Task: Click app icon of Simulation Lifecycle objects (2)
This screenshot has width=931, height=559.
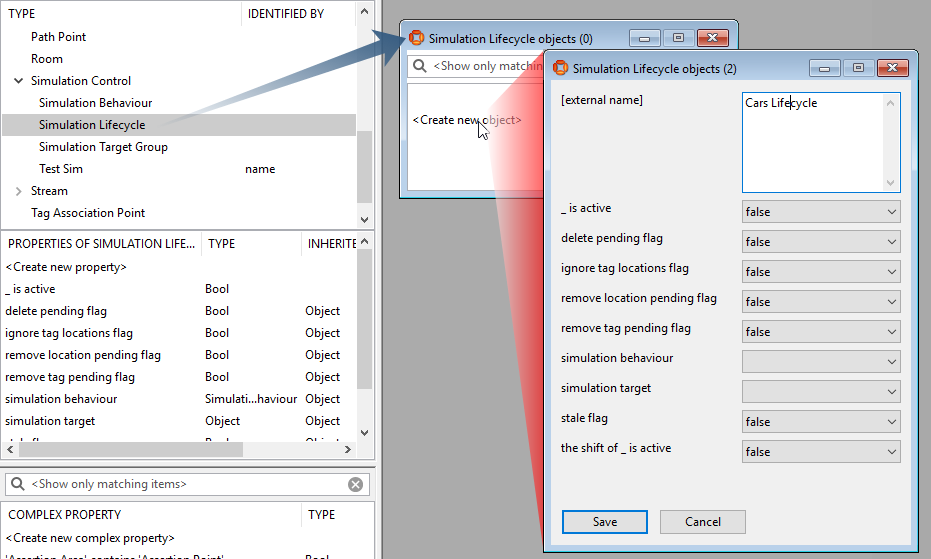Action: (560, 68)
